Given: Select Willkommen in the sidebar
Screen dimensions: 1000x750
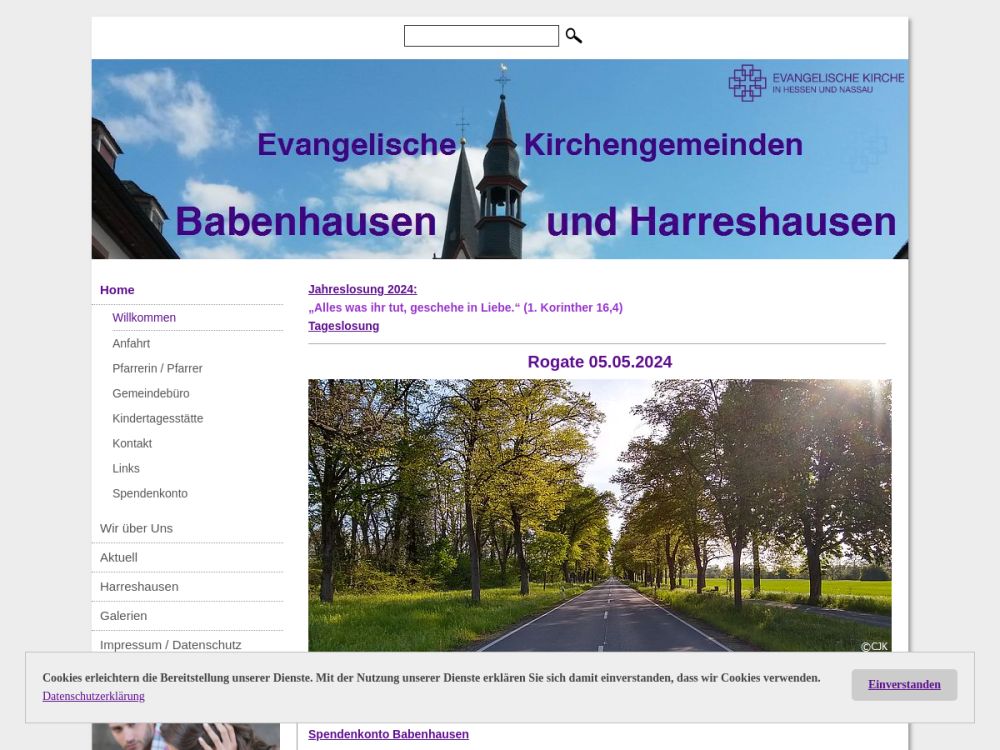Looking at the screenshot, I should pyautogui.click(x=144, y=318).
